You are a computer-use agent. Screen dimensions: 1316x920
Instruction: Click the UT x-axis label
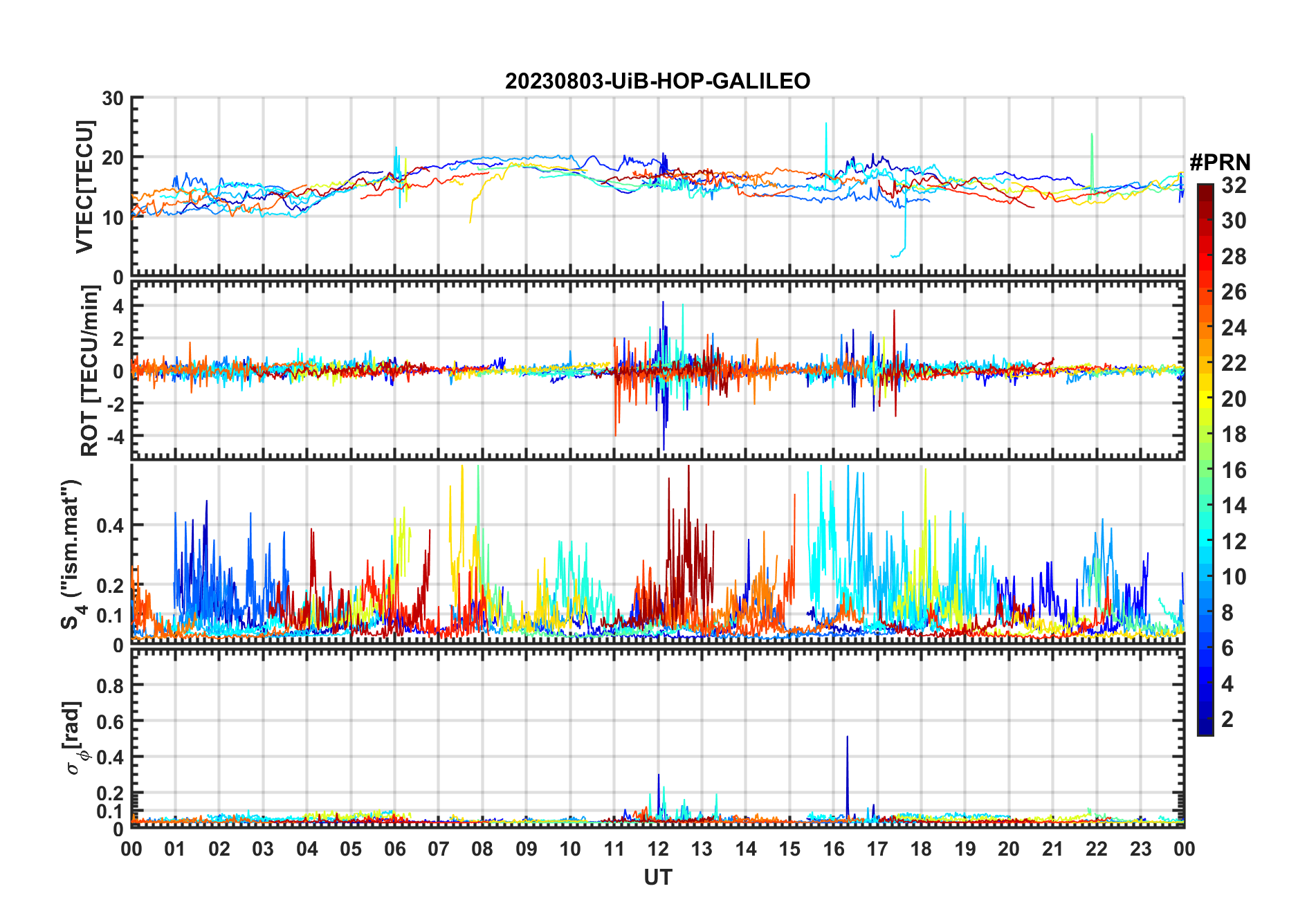pos(657,877)
